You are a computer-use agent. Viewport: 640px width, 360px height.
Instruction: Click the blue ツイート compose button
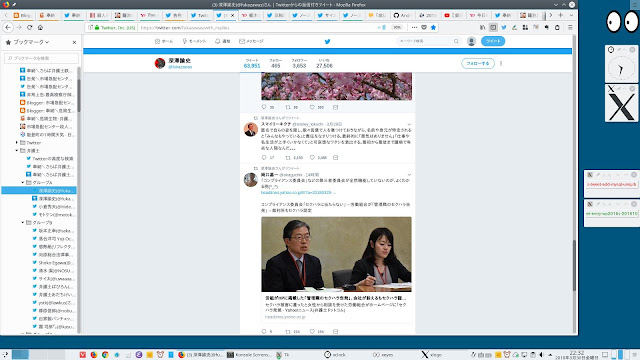pyautogui.click(x=493, y=41)
